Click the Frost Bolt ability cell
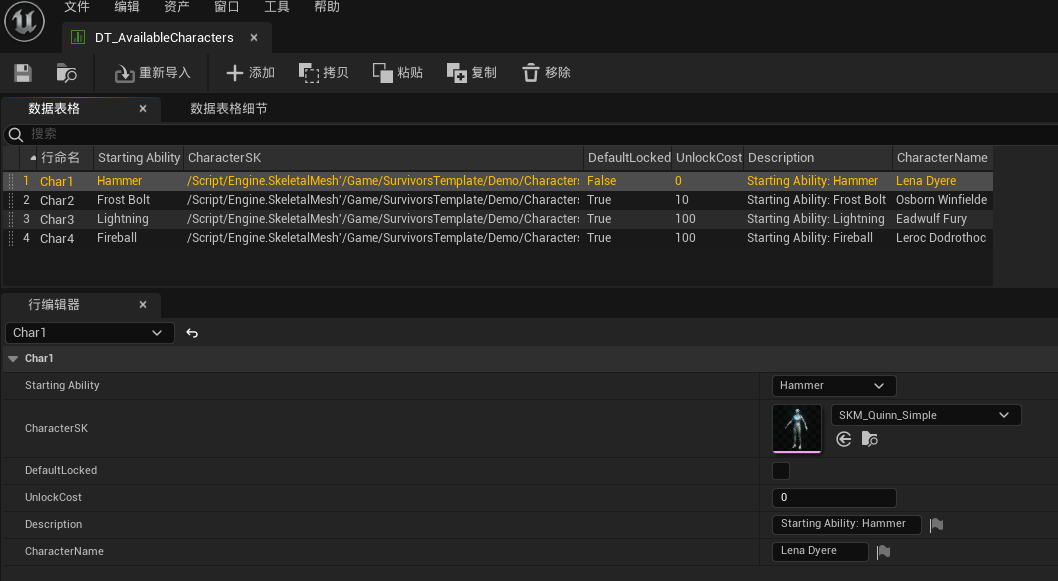 point(123,200)
